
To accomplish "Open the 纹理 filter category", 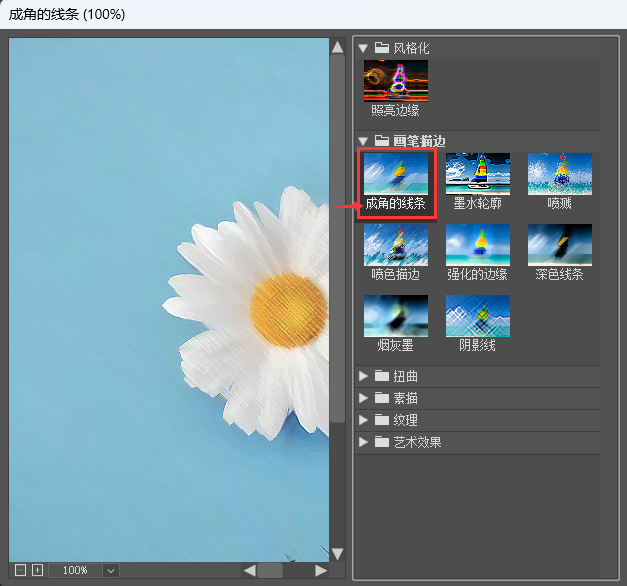I will coord(364,420).
